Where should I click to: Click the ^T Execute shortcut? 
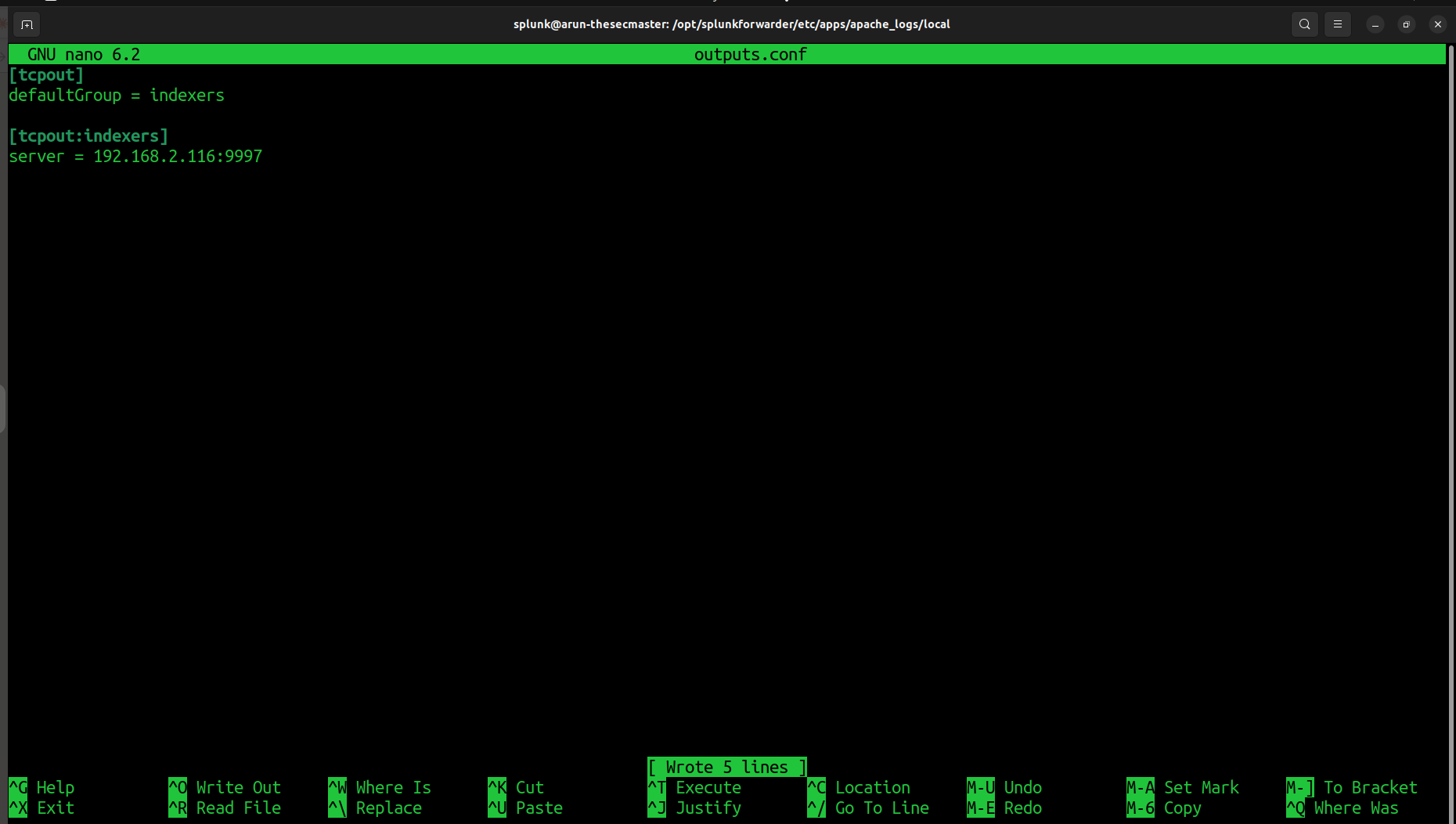694,788
